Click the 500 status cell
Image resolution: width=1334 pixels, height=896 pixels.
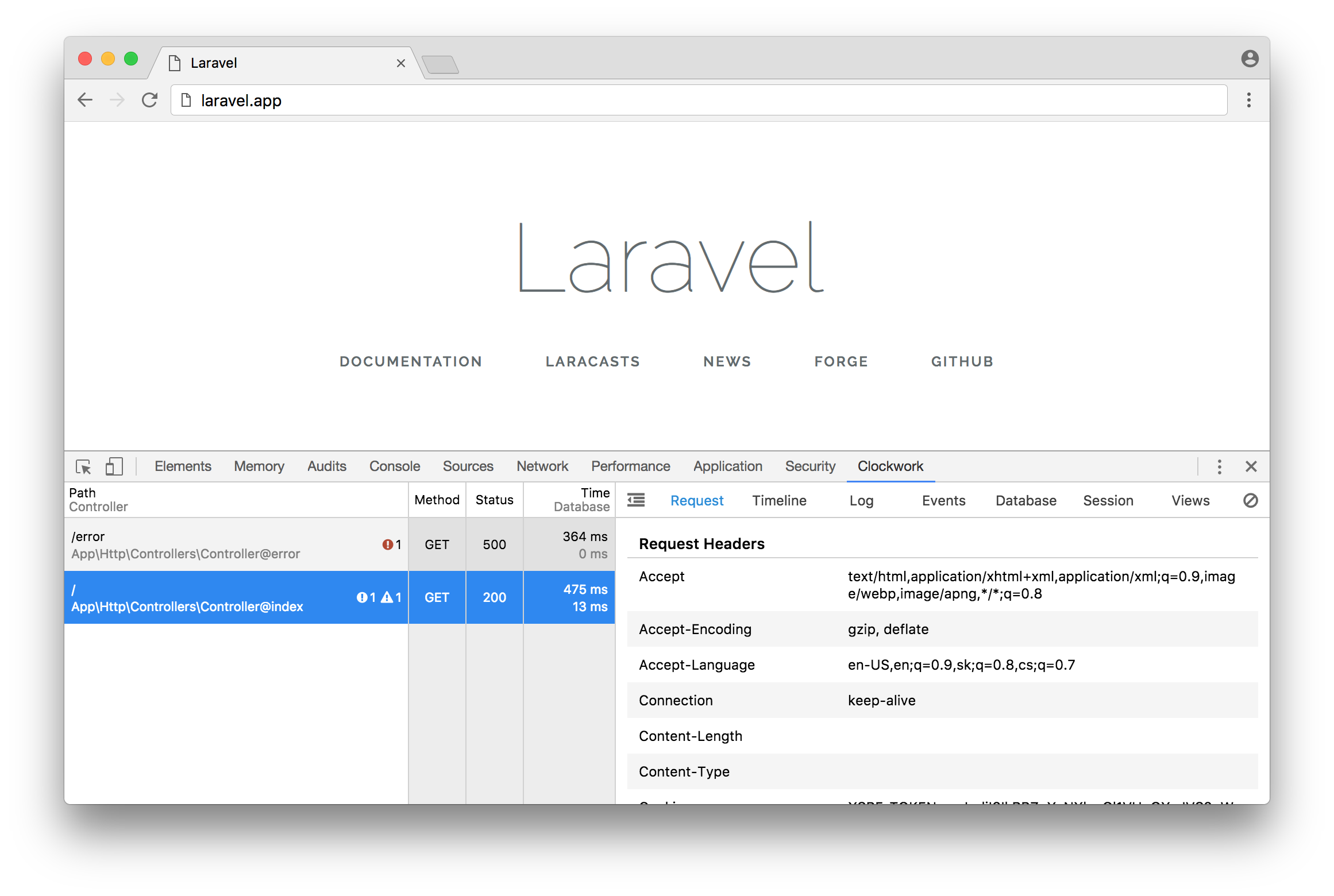point(494,544)
